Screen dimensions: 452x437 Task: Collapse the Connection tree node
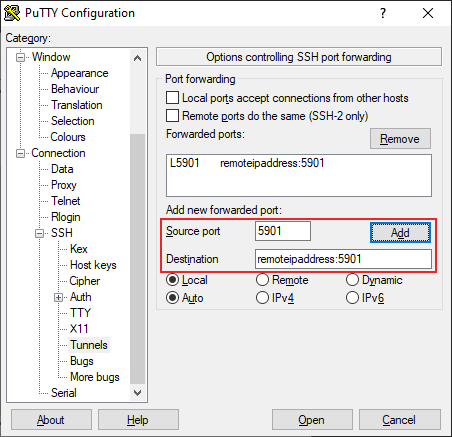click(20, 153)
